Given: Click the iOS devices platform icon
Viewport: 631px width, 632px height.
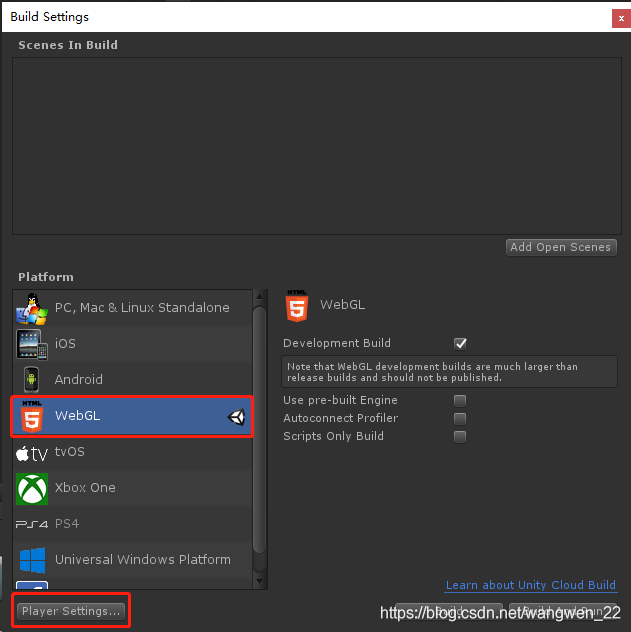Looking at the screenshot, I should (32, 344).
